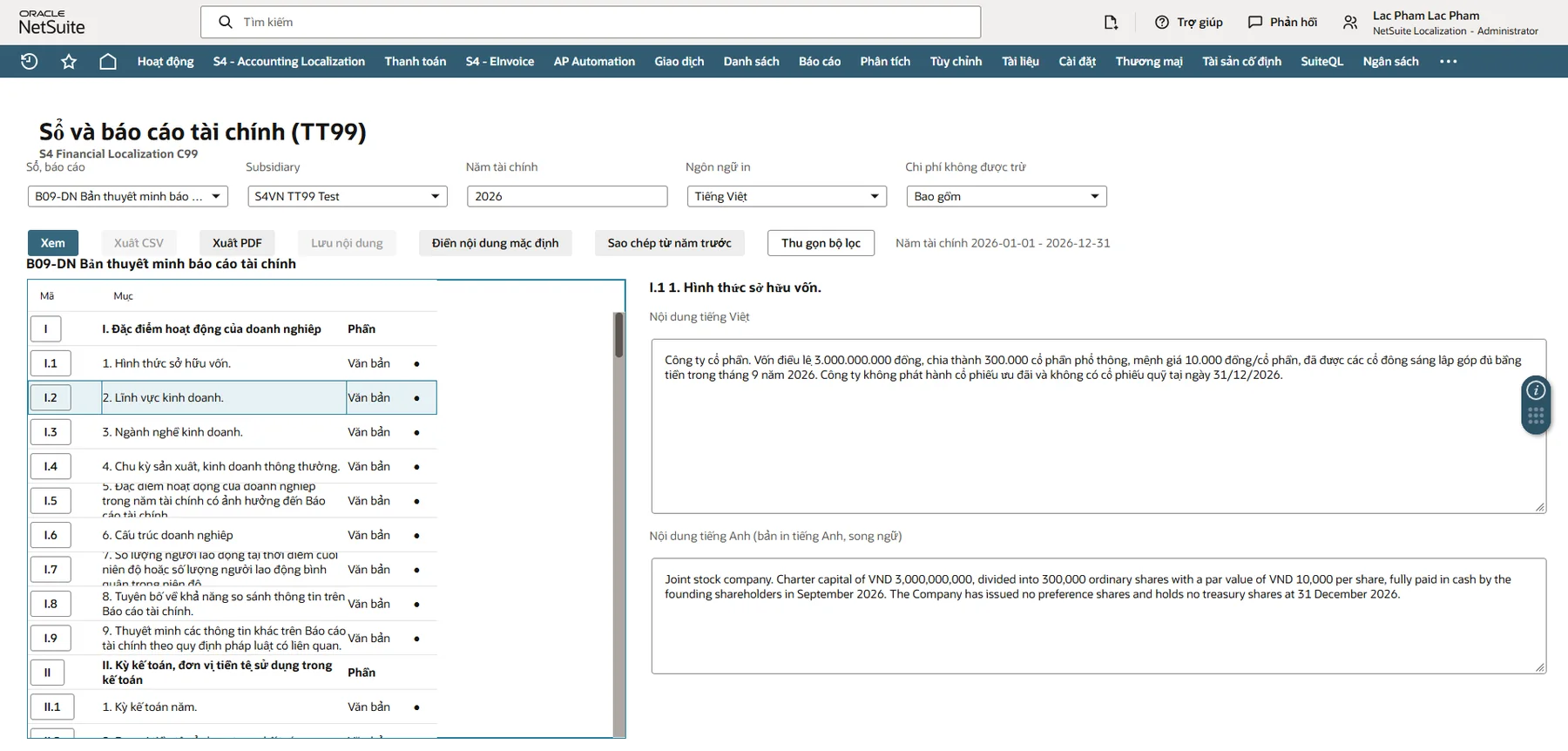The width and height of the screenshot is (1568, 751).
Task: Open the Ngôn ngữ in dropdown
Action: click(x=787, y=196)
